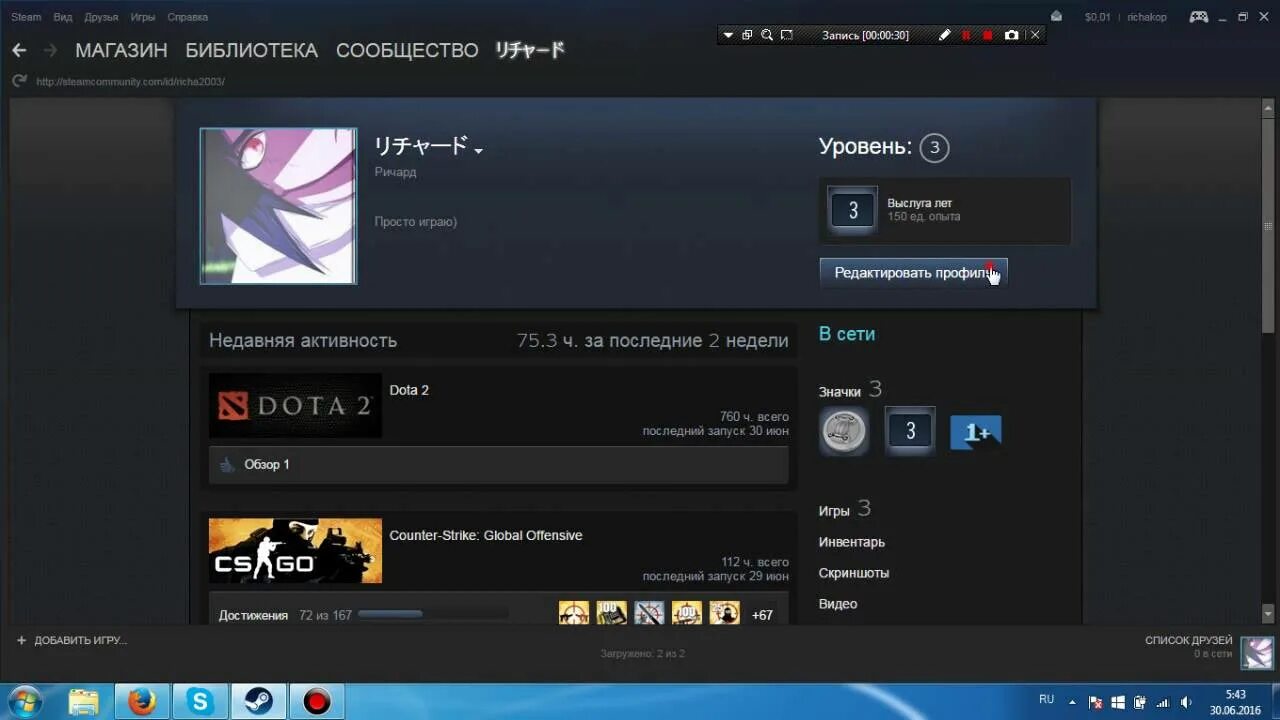Screen dimensions: 1280x720
Task: Click the CS:GO game banner
Action: (x=295, y=550)
